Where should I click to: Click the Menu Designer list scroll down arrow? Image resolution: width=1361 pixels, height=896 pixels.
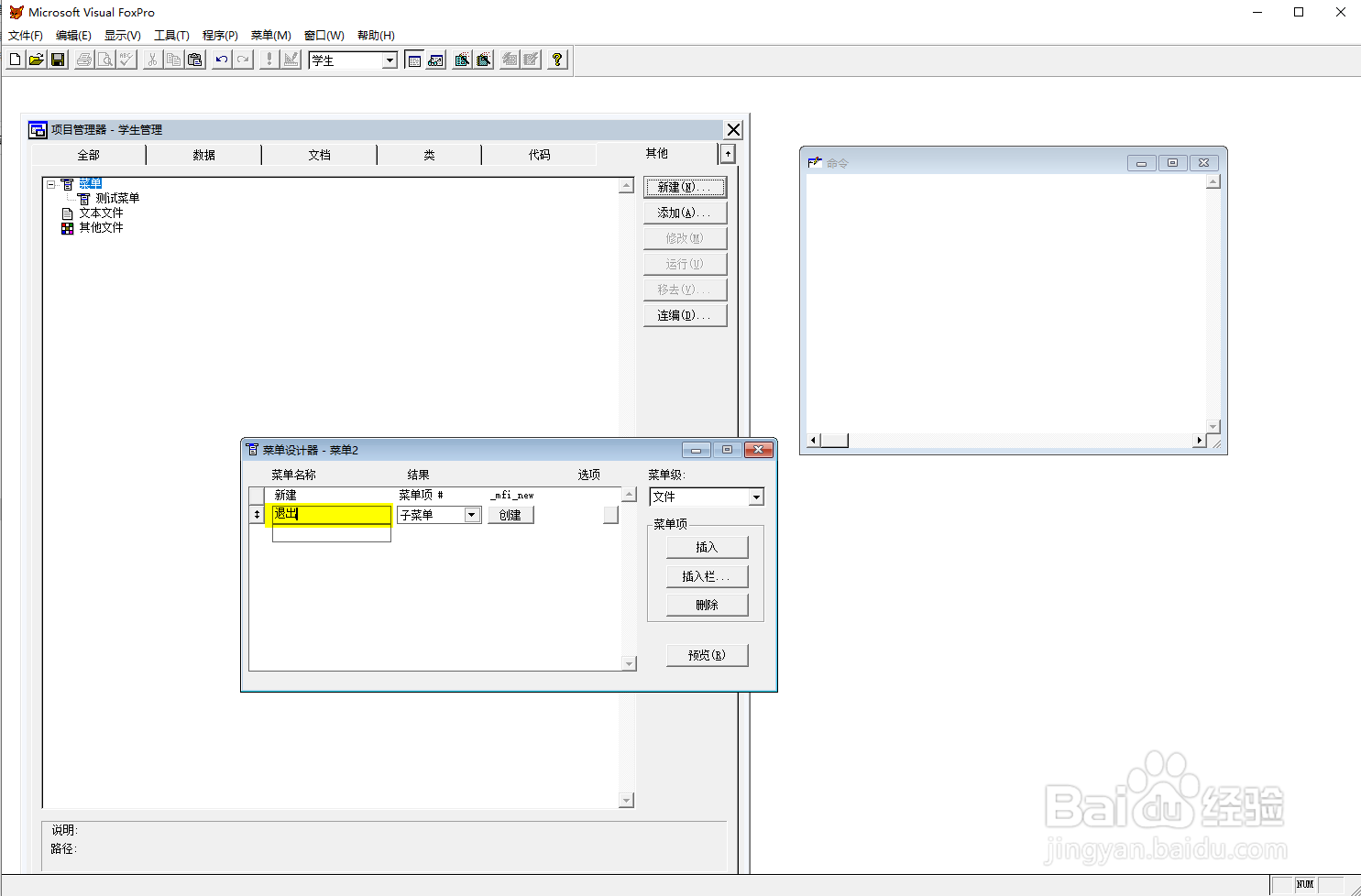[x=629, y=663]
